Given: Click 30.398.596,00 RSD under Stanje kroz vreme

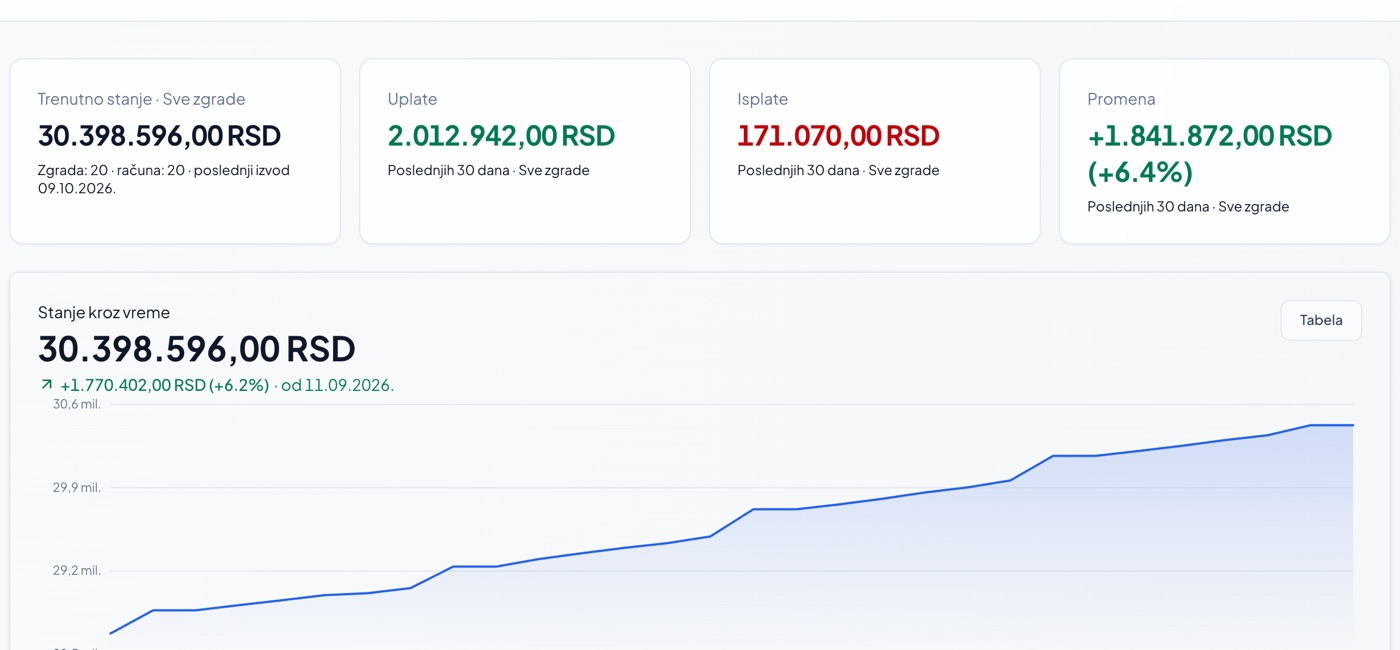Looking at the screenshot, I should click(x=197, y=349).
